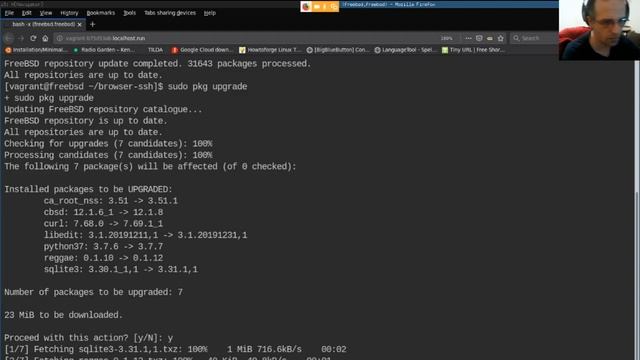Click the yellow icon right of the Firefox icon
The image size is (640, 360).
point(317,7)
